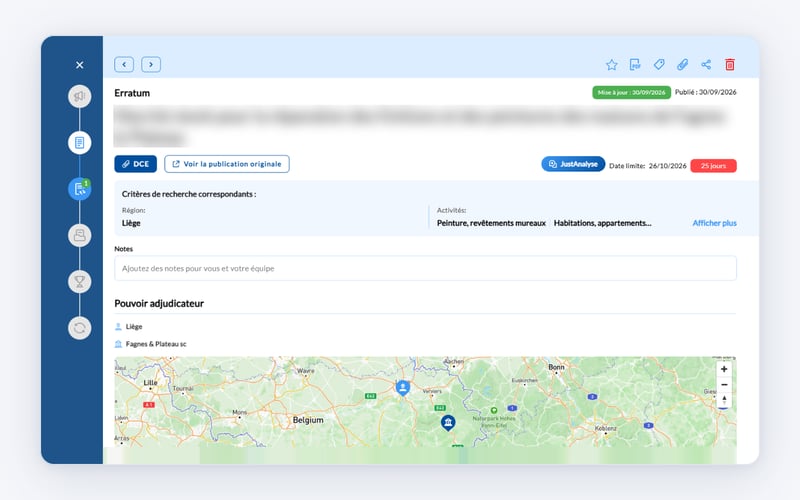Zoom out on the map

coord(724,385)
